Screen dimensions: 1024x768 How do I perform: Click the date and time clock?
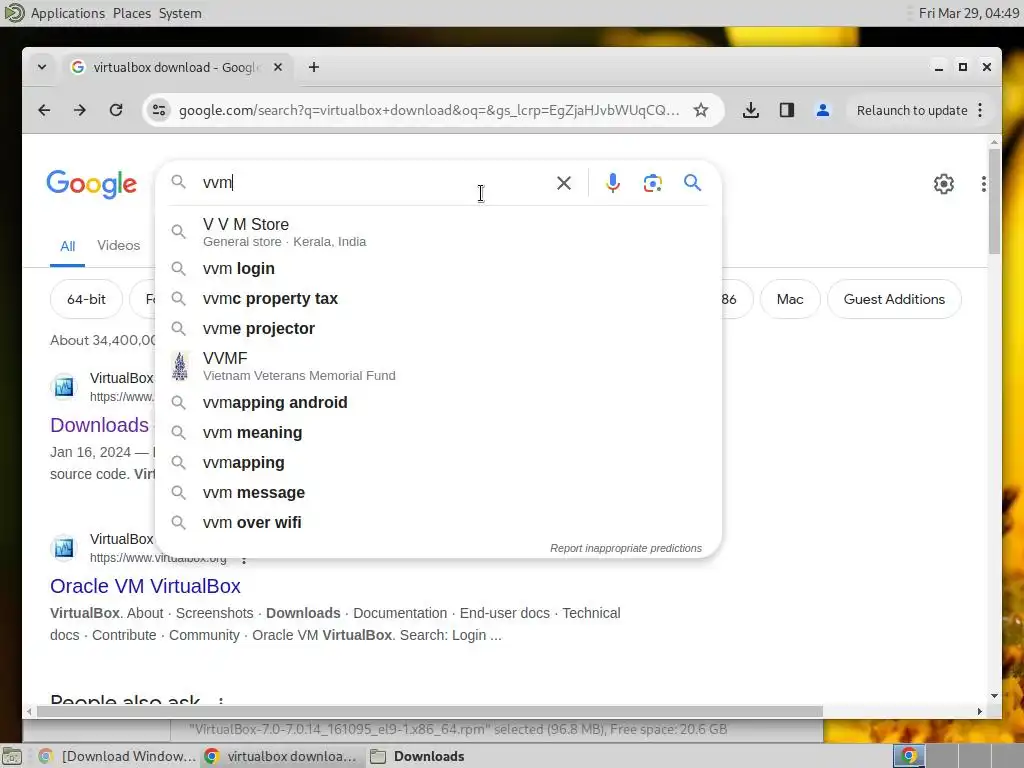click(968, 13)
